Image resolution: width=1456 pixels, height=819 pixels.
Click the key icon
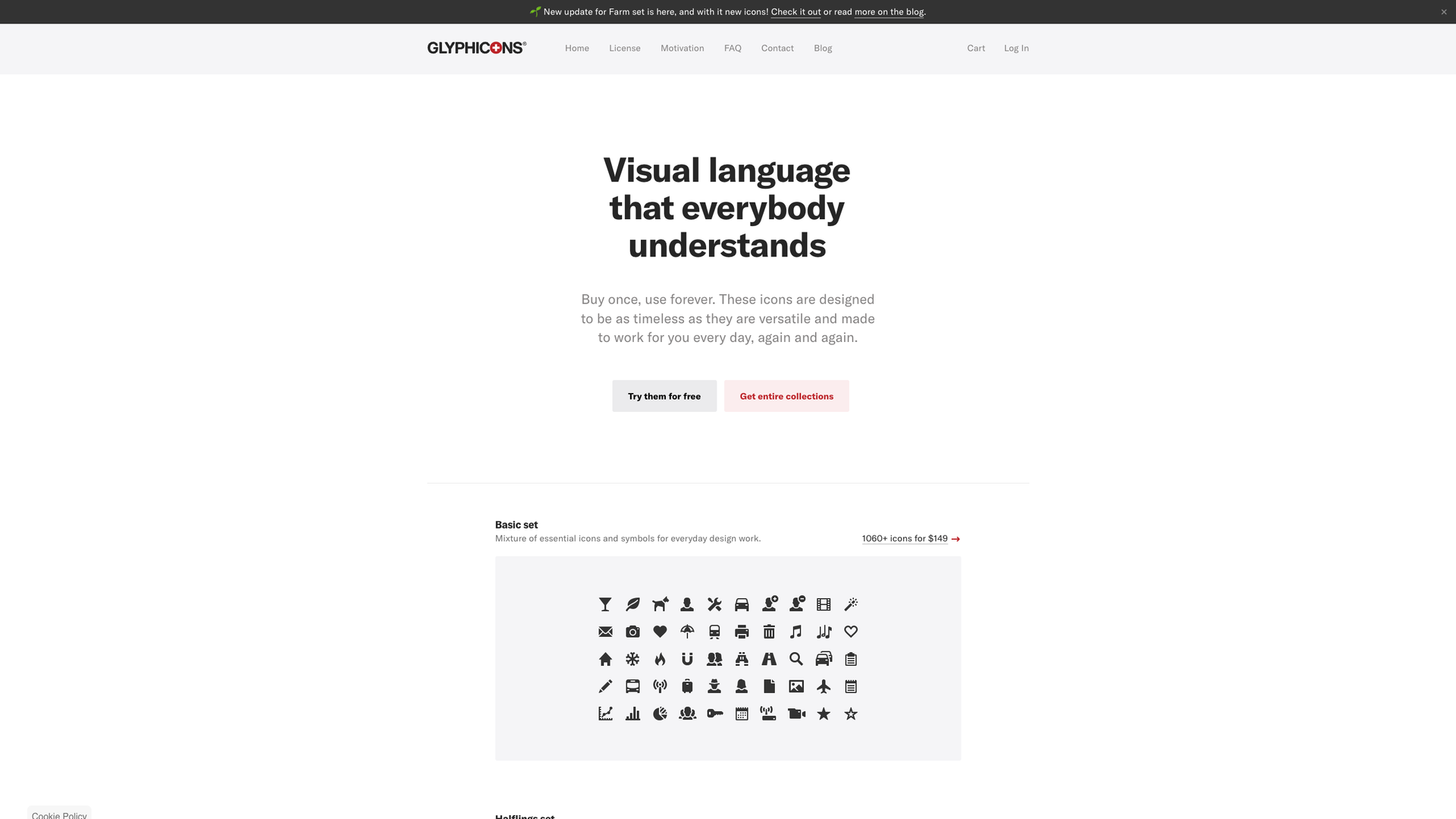714,714
